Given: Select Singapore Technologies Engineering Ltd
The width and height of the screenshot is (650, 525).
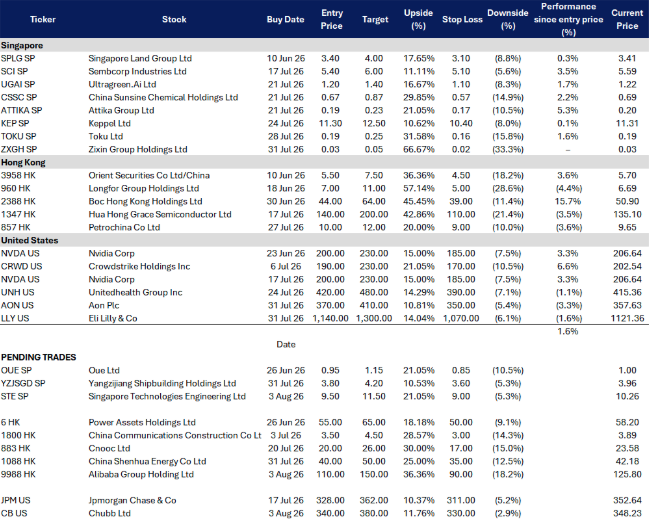Looking at the screenshot, I should point(167,396).
